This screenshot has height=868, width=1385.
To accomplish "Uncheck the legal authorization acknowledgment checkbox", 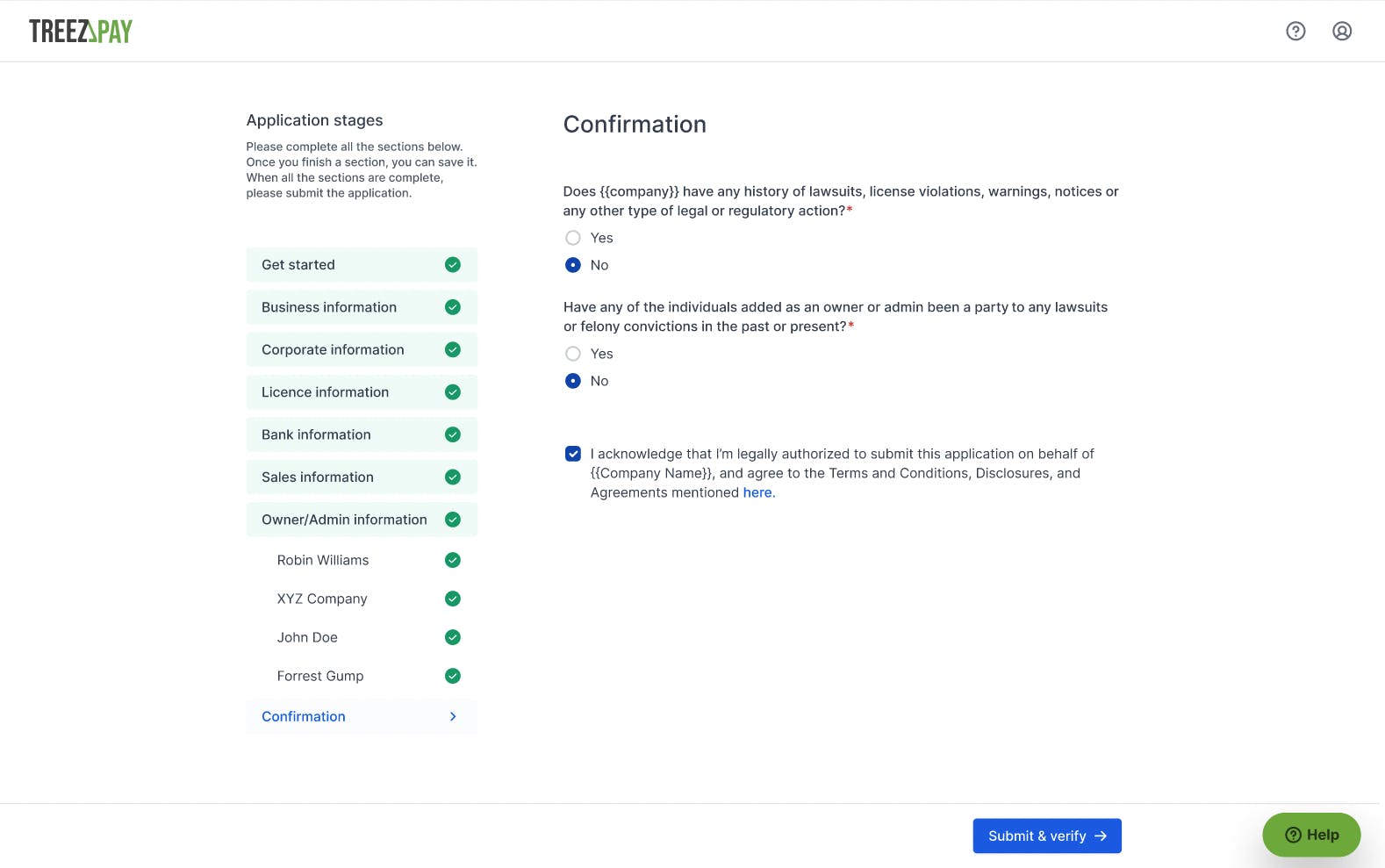I will (573, 454).
